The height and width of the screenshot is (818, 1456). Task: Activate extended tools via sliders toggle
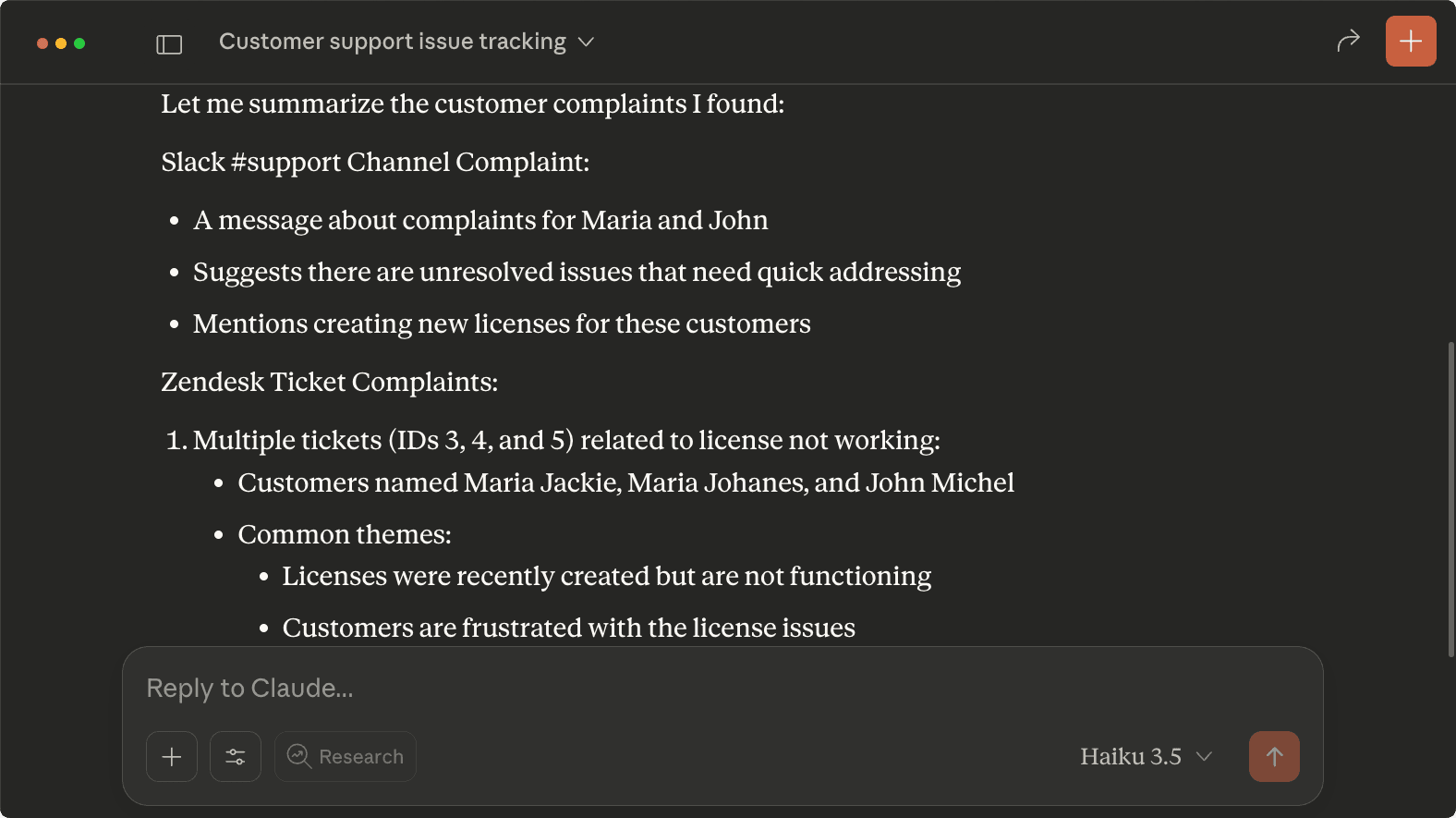point(235,756)
